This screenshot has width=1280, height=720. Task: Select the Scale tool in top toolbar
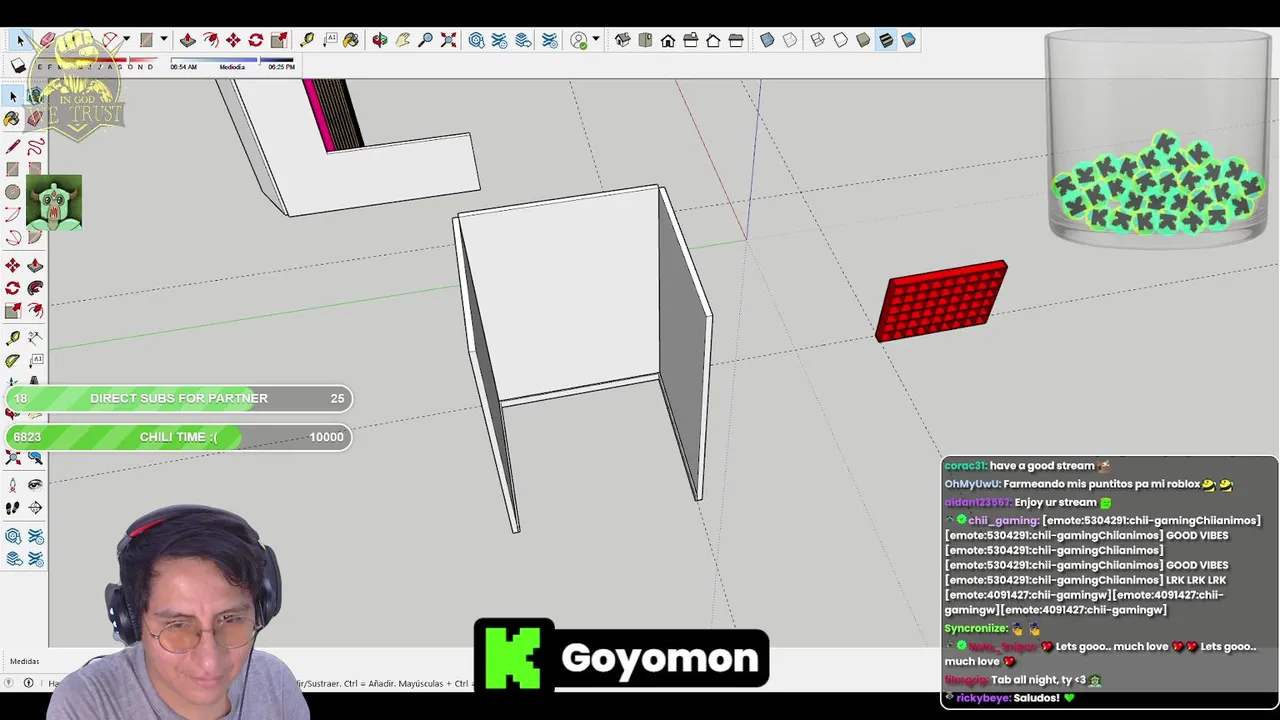pos(279,40)
